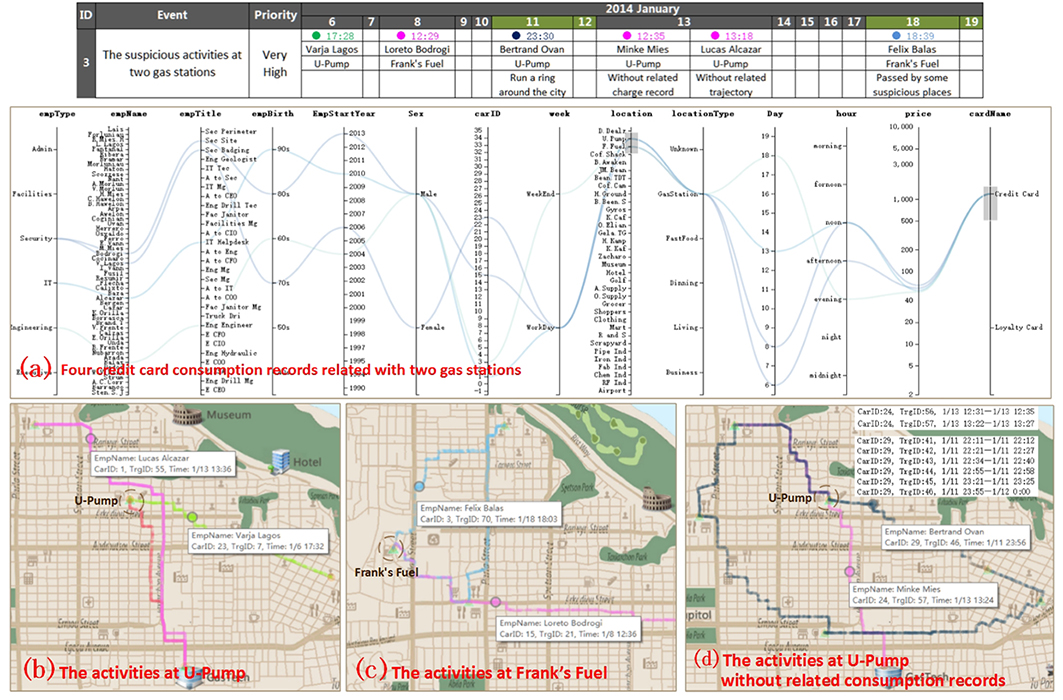Click the Female tick on Sex axis
The width and height of the screenshot is (1063, 700).
[433, 327]
